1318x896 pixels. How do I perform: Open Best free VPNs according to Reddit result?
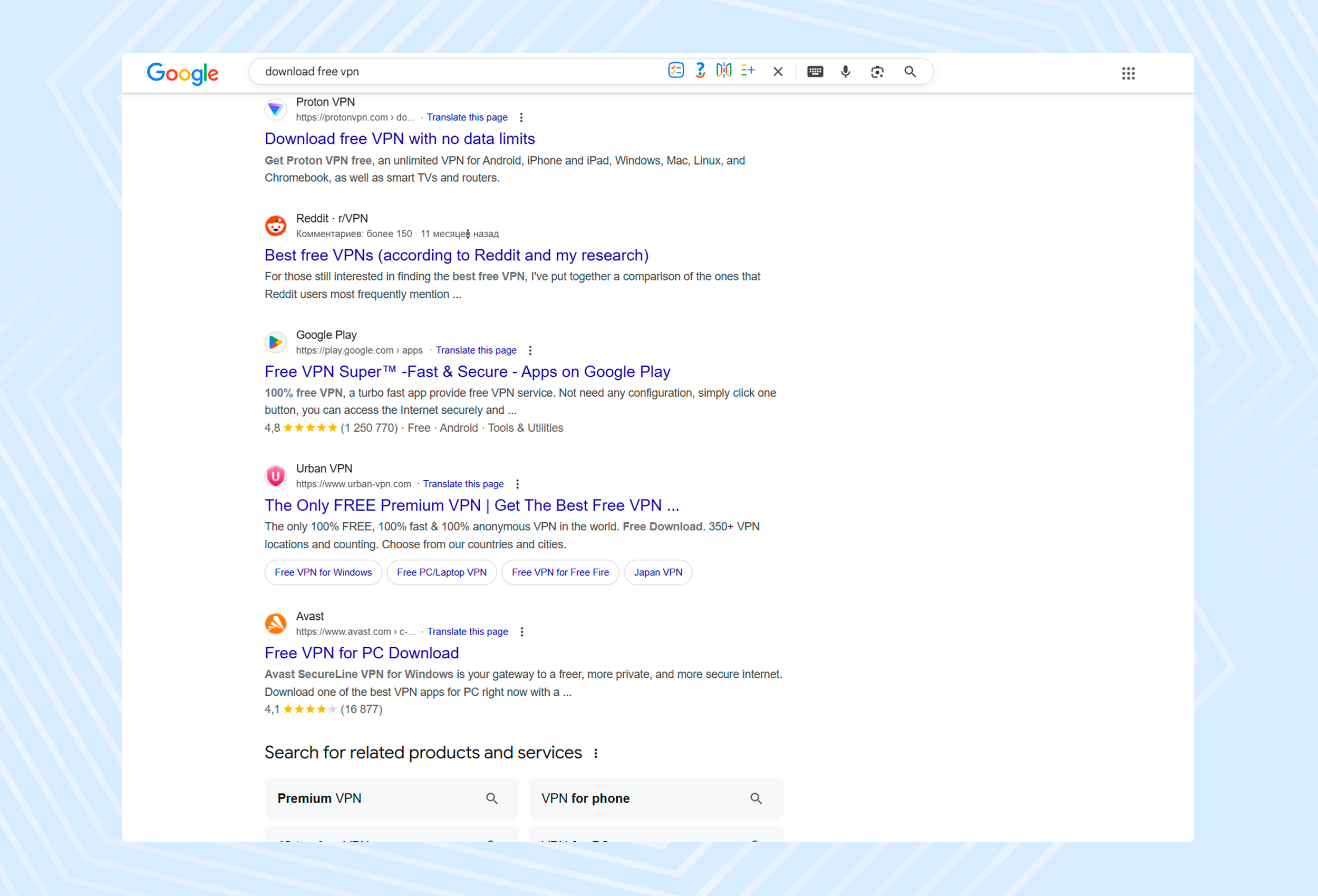457,255
